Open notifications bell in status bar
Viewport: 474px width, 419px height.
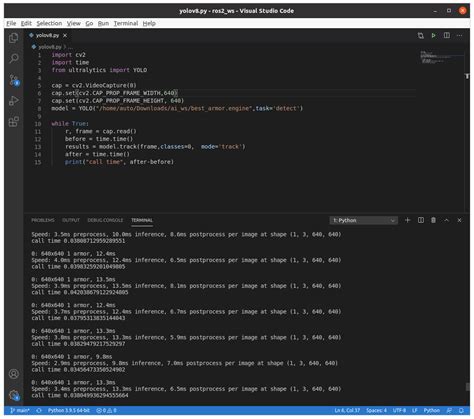pyautogui.click(x=461, y=410)
